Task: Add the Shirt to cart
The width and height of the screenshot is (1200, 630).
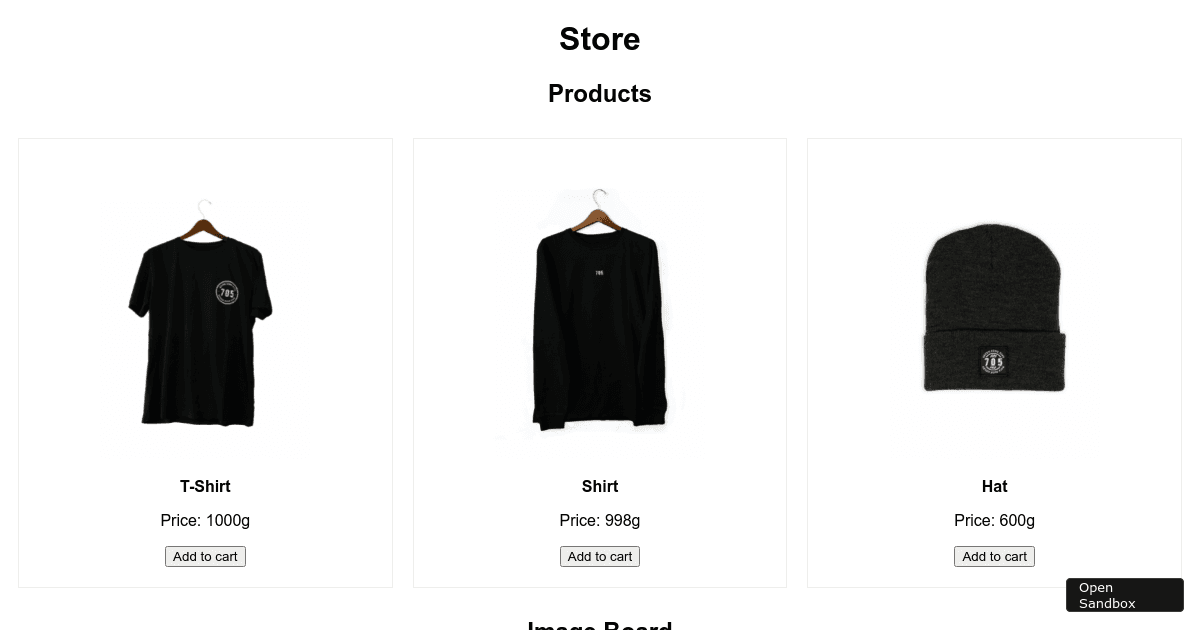Action: (600, 557)
